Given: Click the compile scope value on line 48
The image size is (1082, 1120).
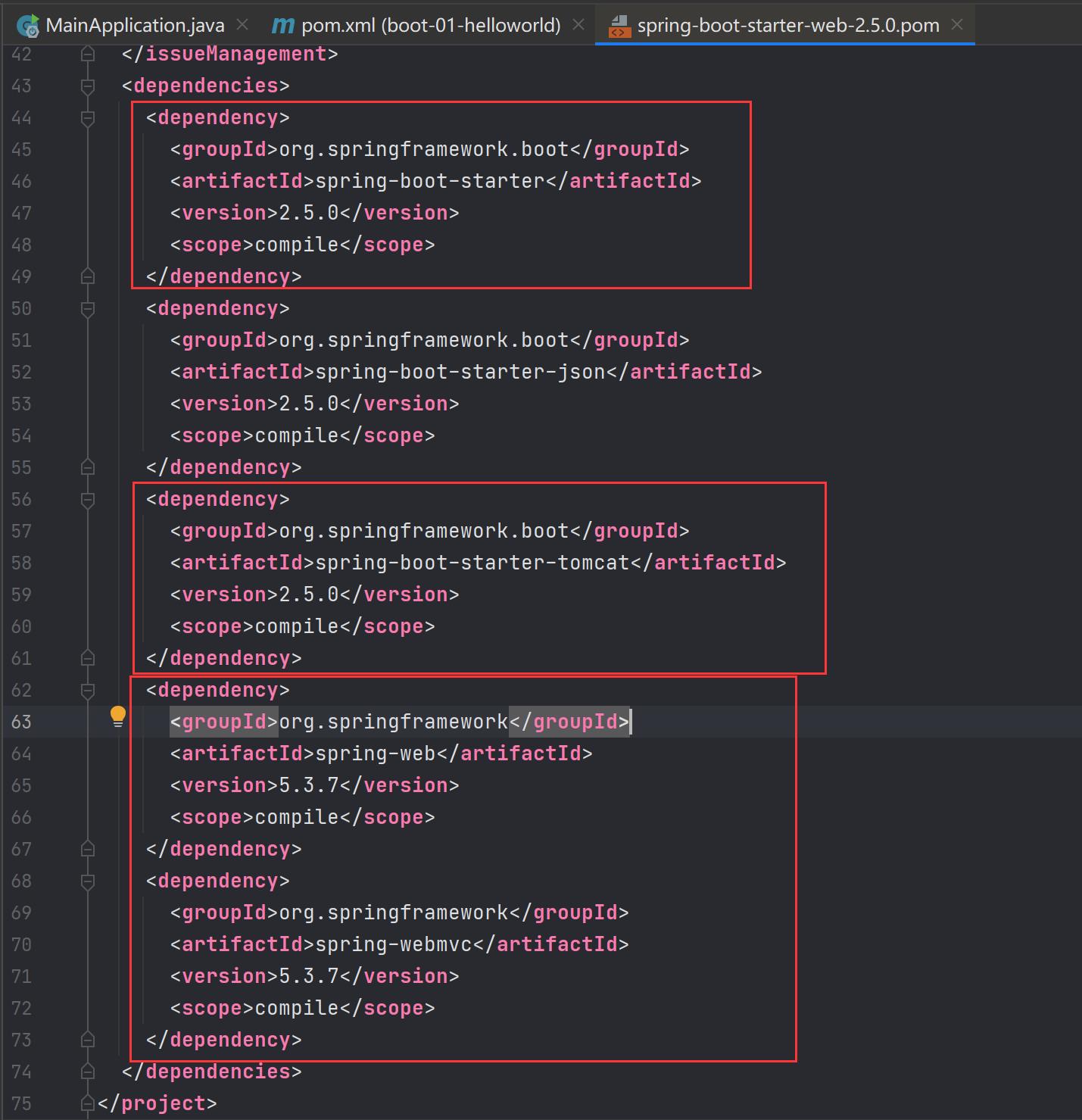Looking at the screenshot, I should tap(297, 245).
